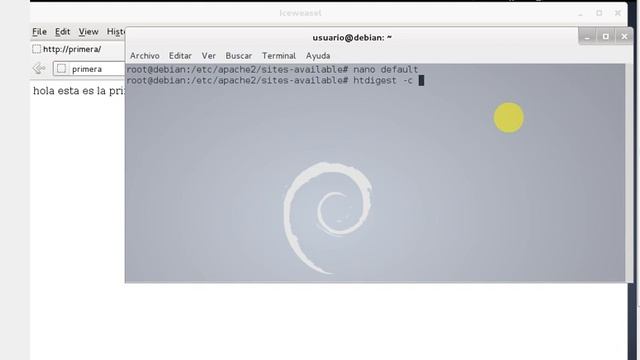
Task: Click the usuario@debian terminal title bar
Action: [352, 38]
